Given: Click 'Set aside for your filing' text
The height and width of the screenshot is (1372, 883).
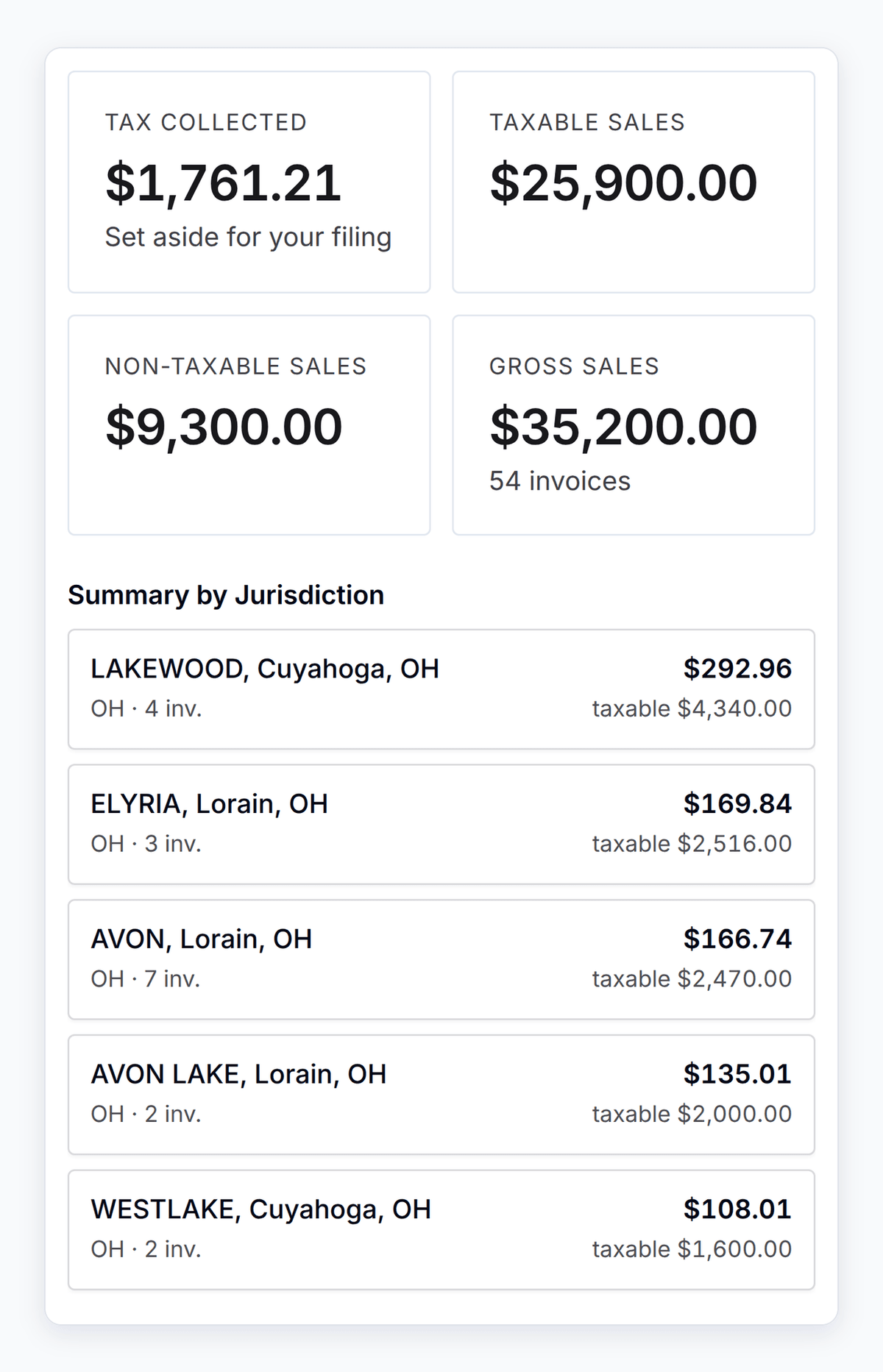Looking at the screenshot, I should click(x=248, y=238).
